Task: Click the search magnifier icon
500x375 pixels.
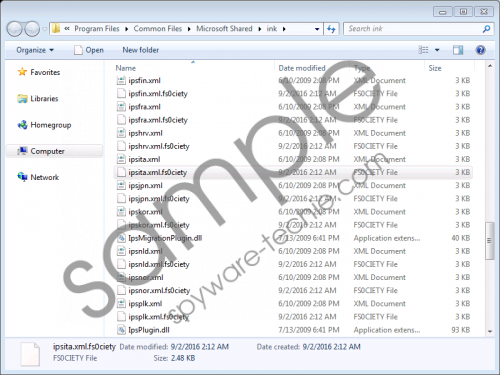Action: tap(486, 29)
